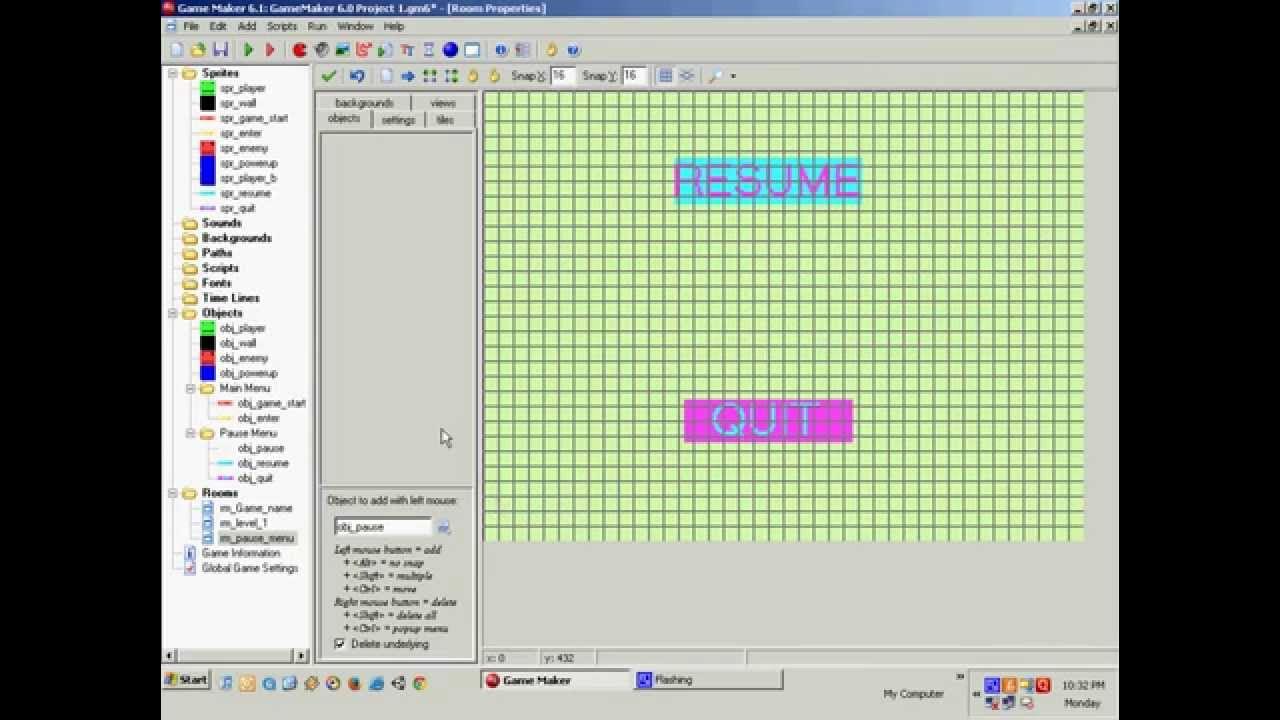Screen dimensions: 1280x720
Task: Collapse the Objects folder
Action: (172, 313)
